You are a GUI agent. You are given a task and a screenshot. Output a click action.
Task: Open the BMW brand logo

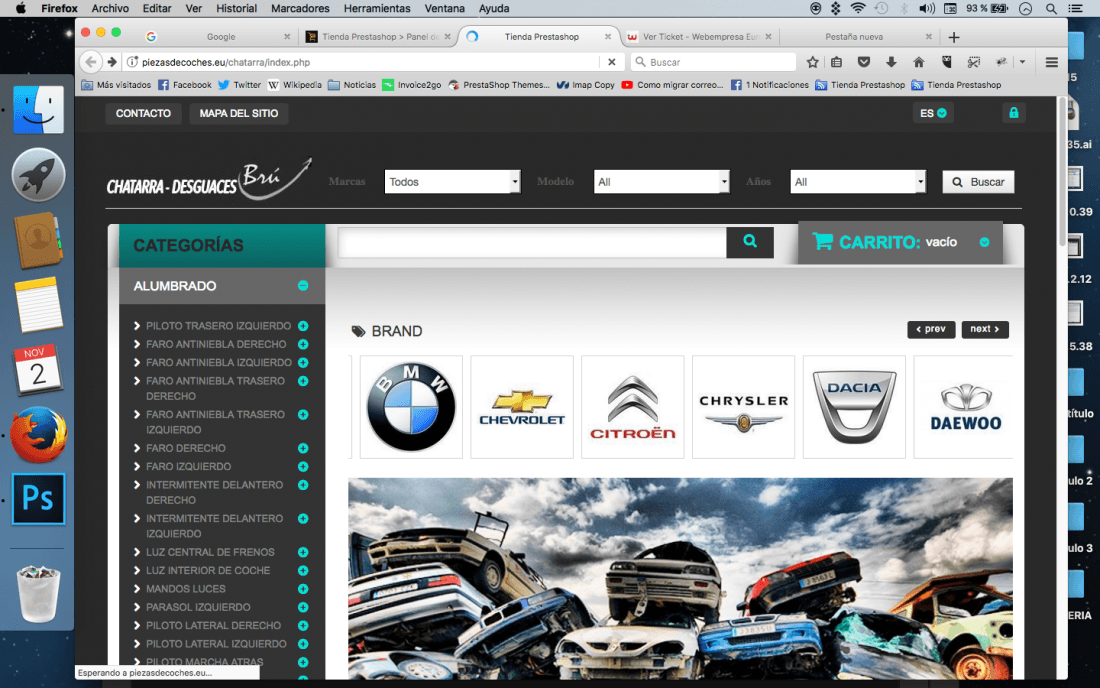click(x=411, y=407)
